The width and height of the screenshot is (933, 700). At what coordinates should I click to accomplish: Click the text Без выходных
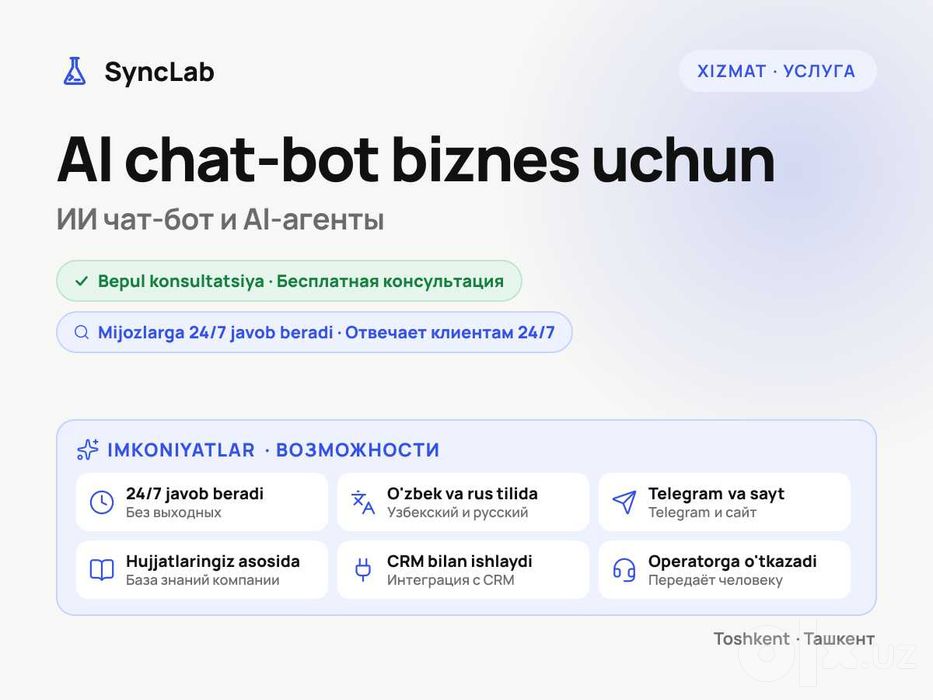click(x=173, y=512)
